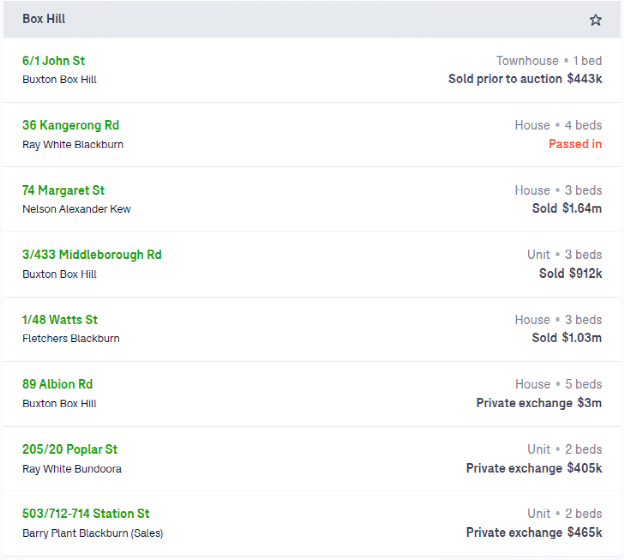The width and height of the screenshot is (624, 560).
Task: Open the 503/712-714 Station St listing
Action: 86,514
